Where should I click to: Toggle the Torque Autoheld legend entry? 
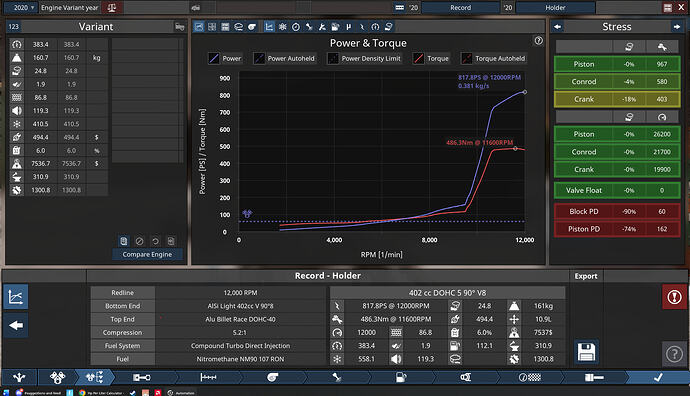(493, 58)
